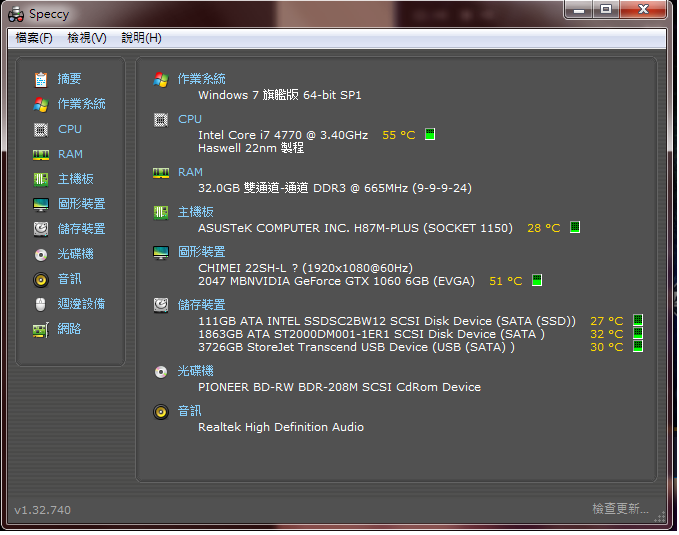This screenshot has height=535, width=679.
Task: Click the RAM module icon in summary panel
Action: [x=161, y=173]
